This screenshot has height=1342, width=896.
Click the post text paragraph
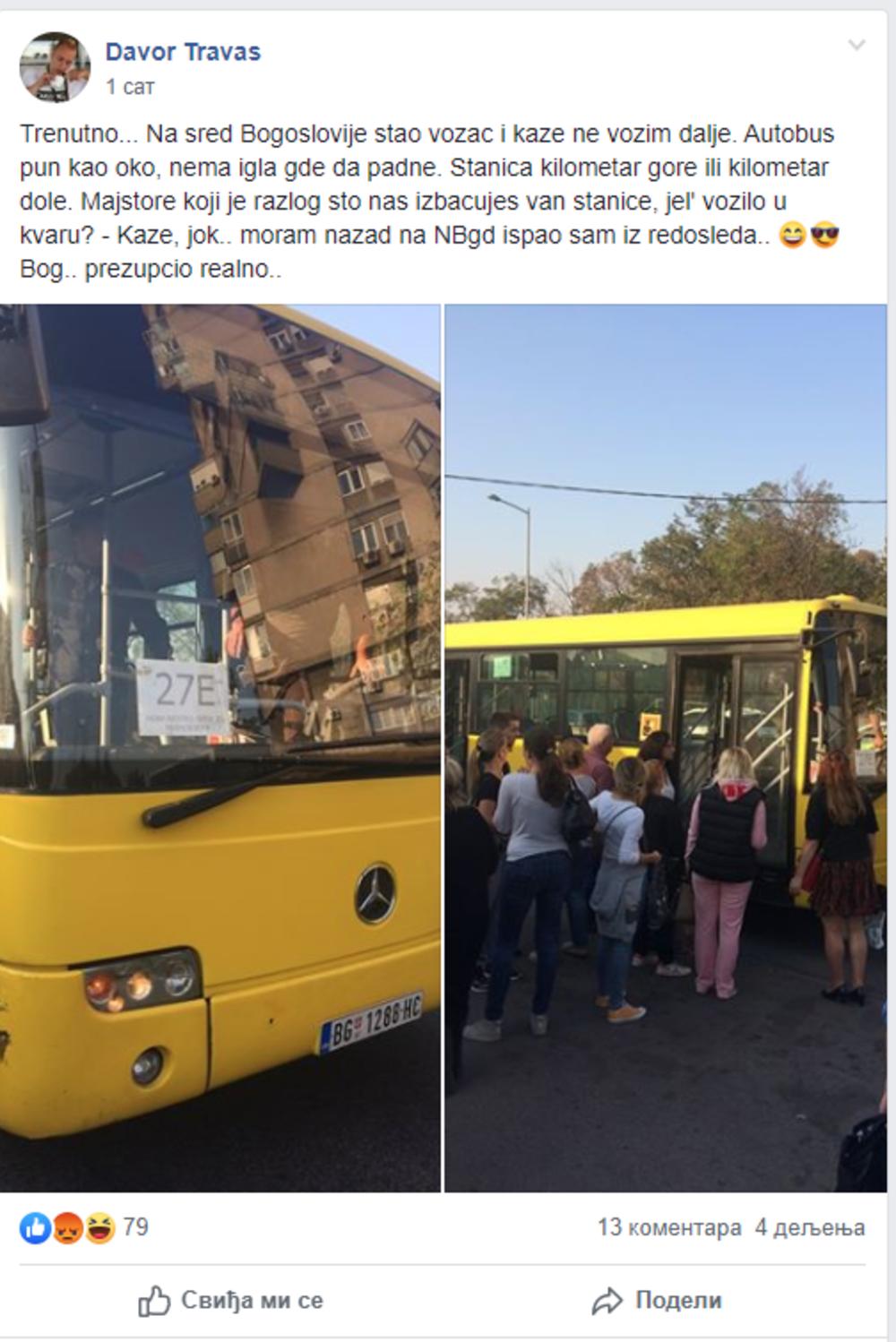430,202
